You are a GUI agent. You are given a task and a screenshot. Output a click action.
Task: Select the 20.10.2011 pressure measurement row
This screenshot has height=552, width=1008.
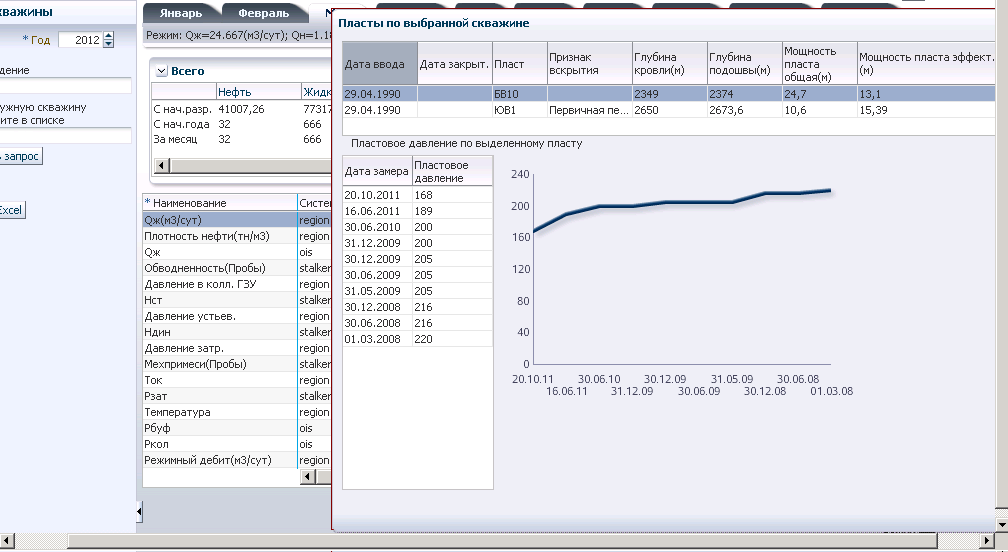click(x=418, y=195)
